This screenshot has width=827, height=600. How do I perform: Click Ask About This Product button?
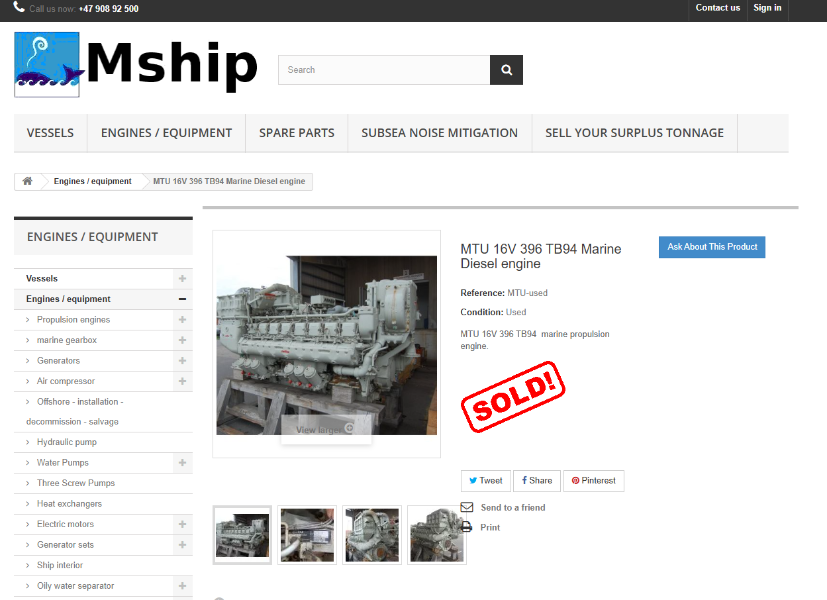(x=712, y=247)
